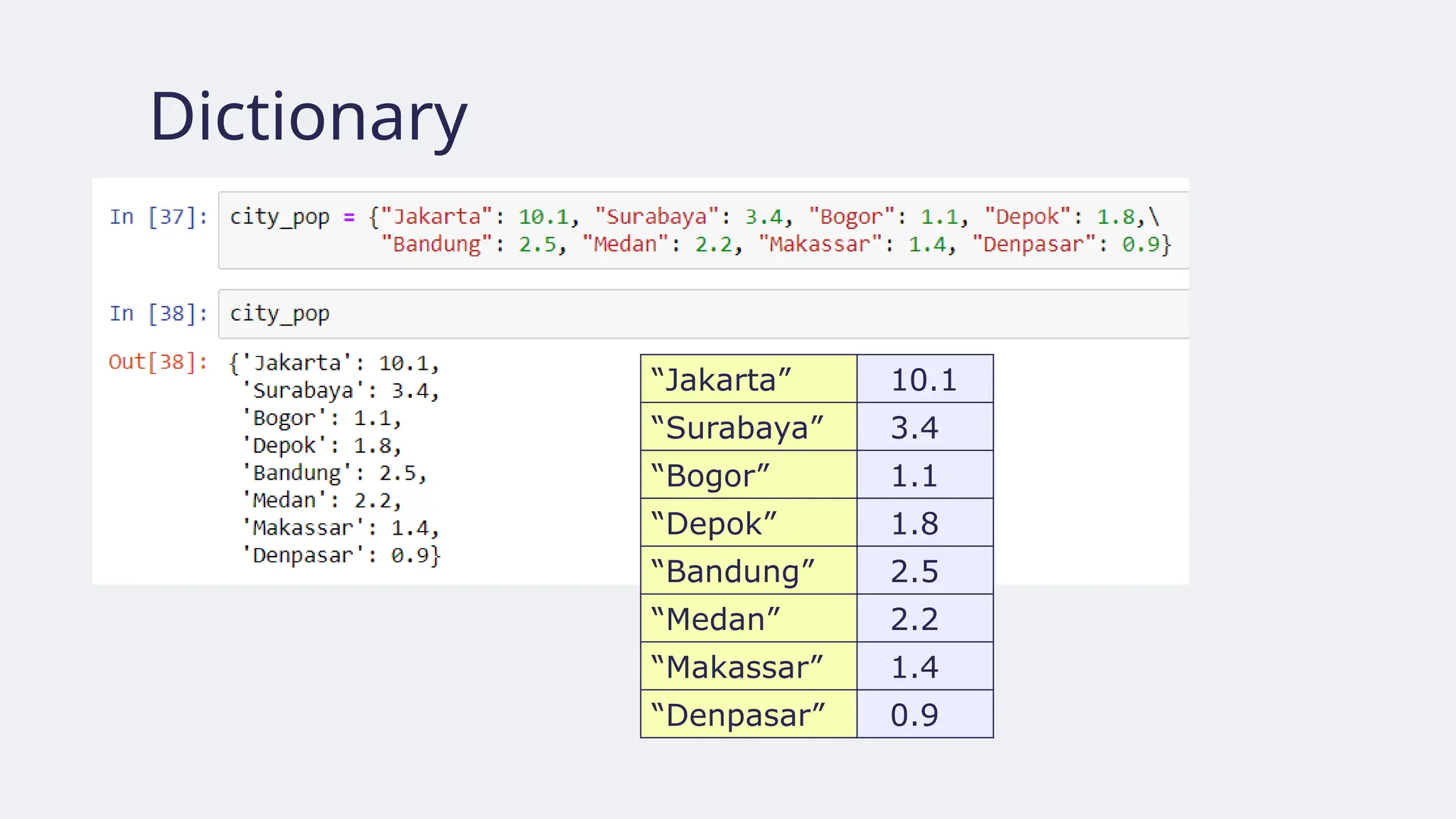Select the "Bandung" key table cell
Screen dimensions: 1456x819
(749, 570)
